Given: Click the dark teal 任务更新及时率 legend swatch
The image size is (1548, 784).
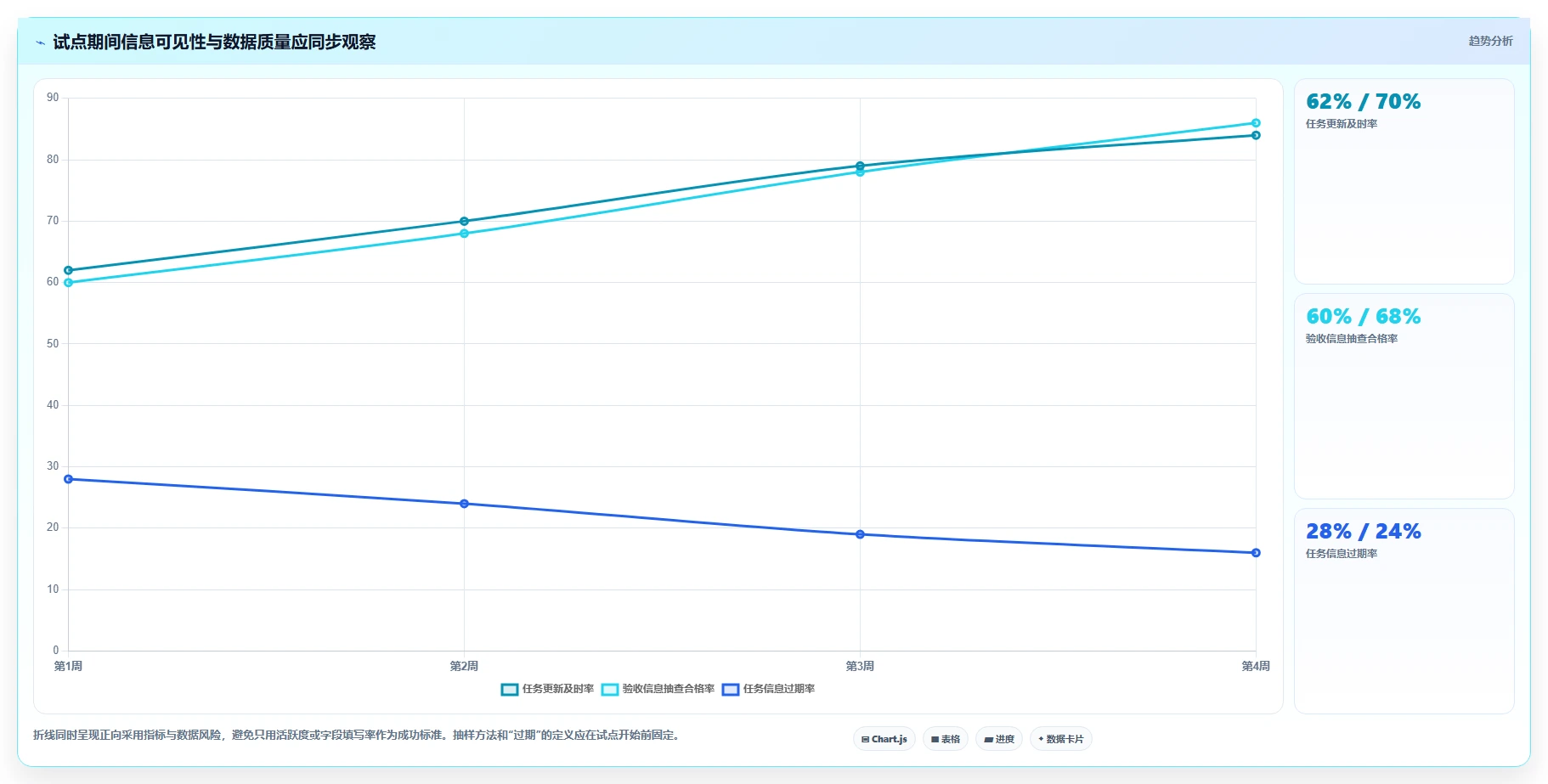Looking at the screenshot, I should [510, 690].
